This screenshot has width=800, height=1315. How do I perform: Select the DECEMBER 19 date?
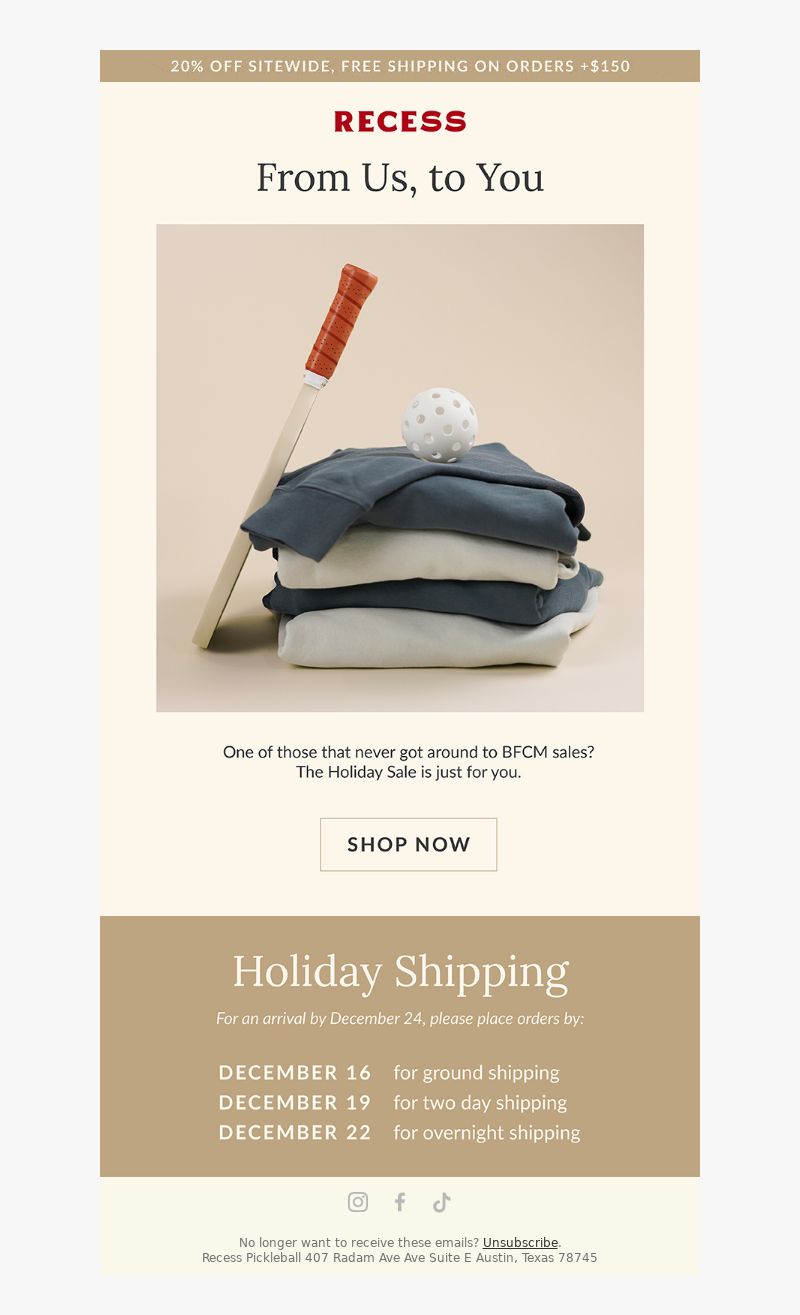pos(295,1102)
